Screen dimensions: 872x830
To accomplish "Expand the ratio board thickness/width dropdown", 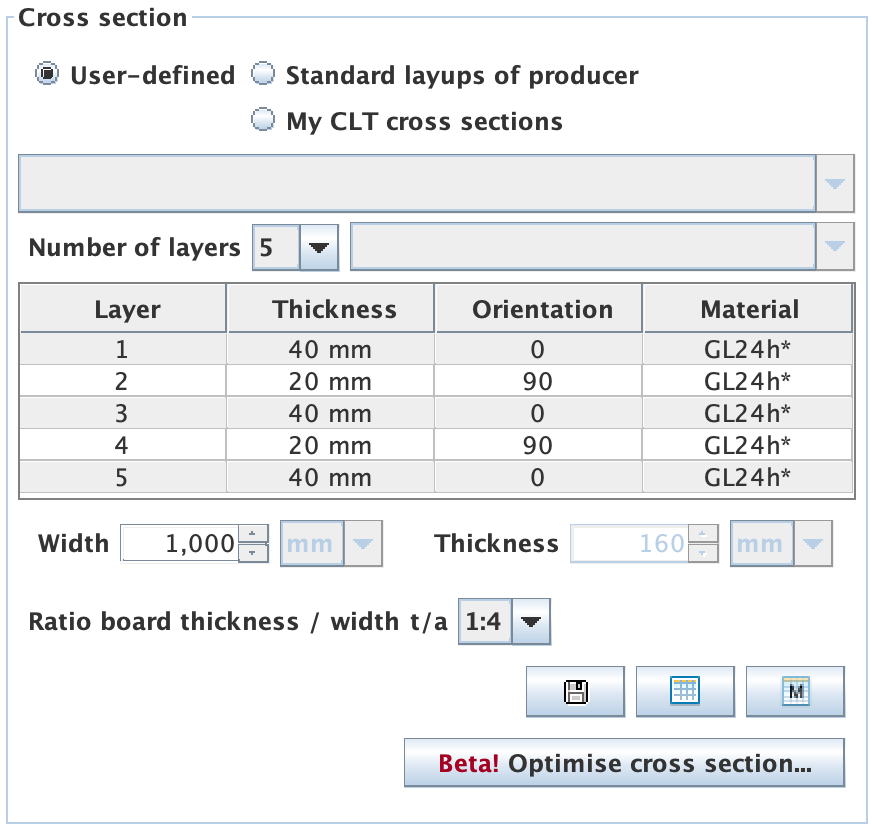I will [530, 622].
